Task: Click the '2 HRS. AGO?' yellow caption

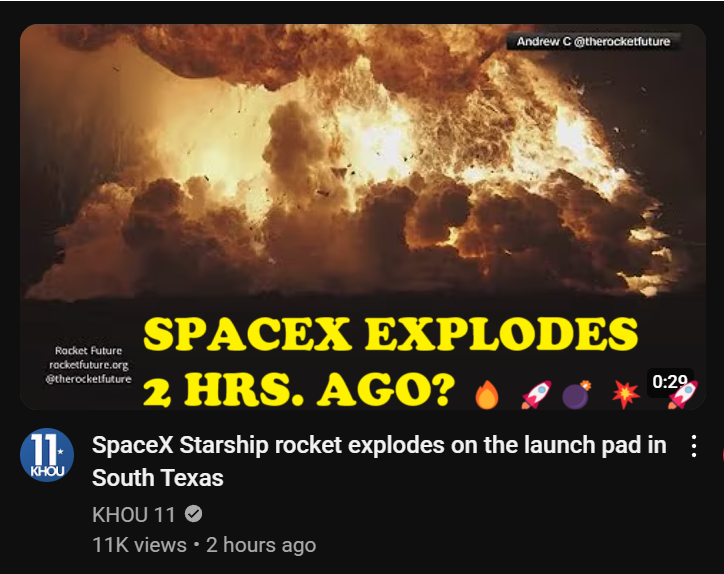Action: pos(299,390)
